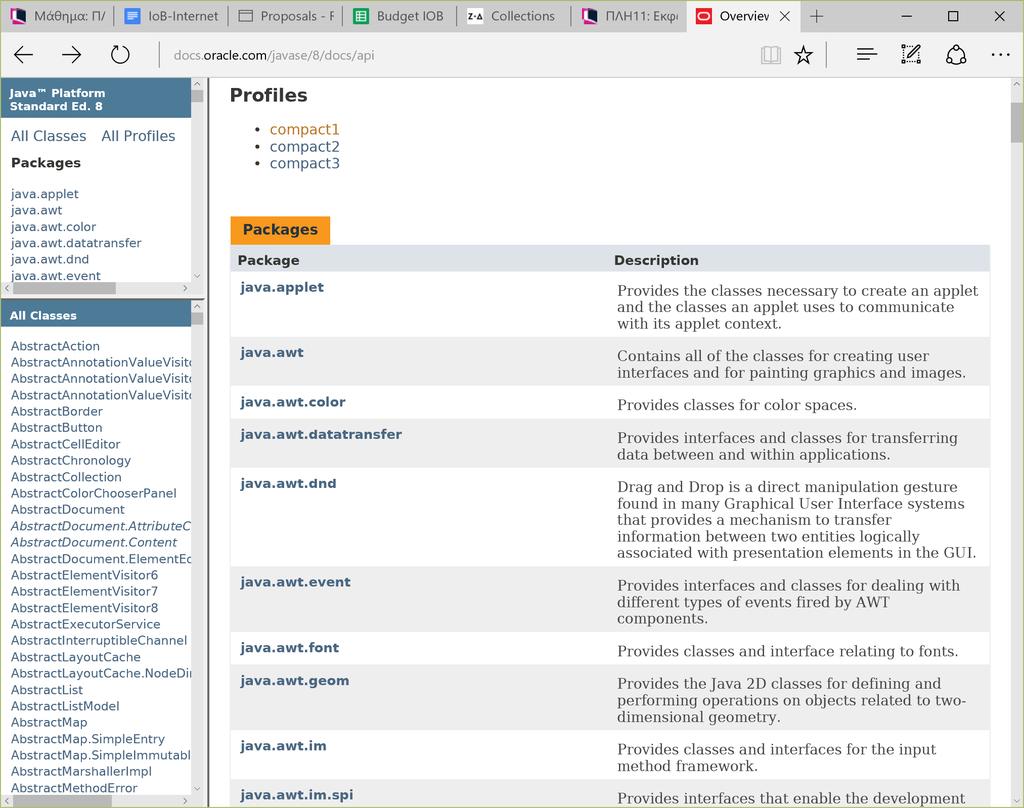Image resolution: width=1024 pixels, height=808 pixels.
Task: Open compact1 profile link
Action: [x=304, y=129]
